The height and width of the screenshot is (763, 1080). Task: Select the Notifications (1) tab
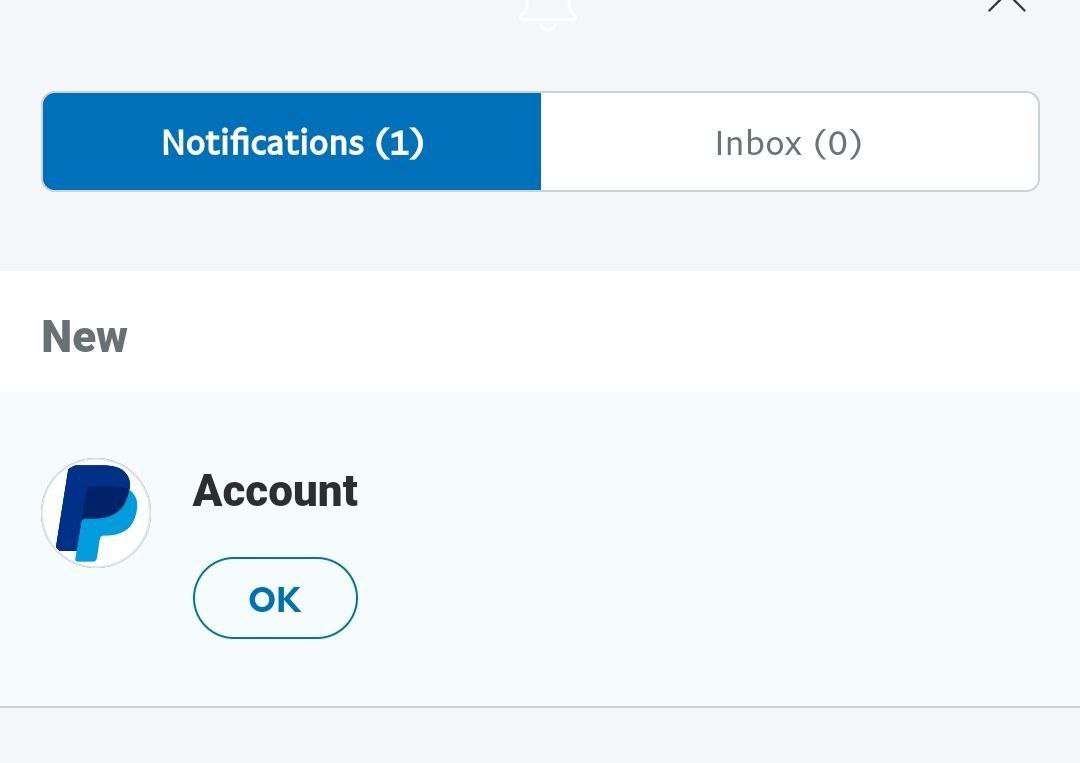[x=292, y=142]
